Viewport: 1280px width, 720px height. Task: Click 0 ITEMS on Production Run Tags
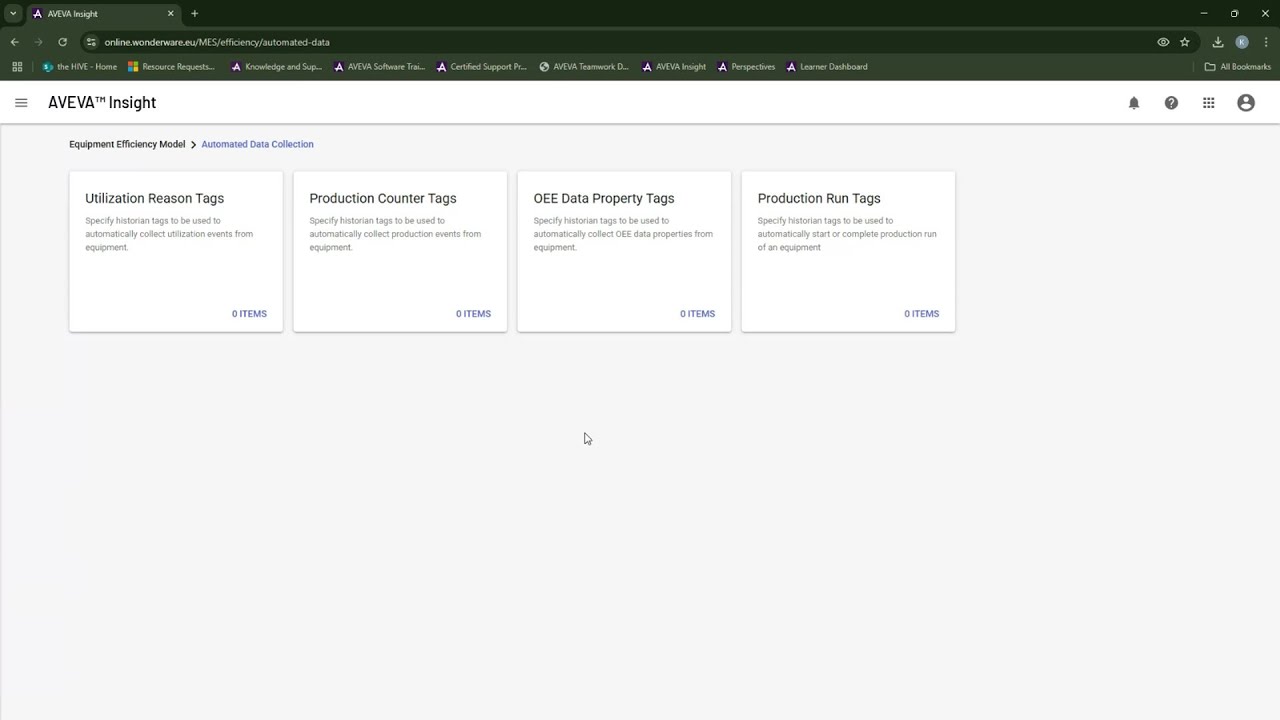coord(921,314)
